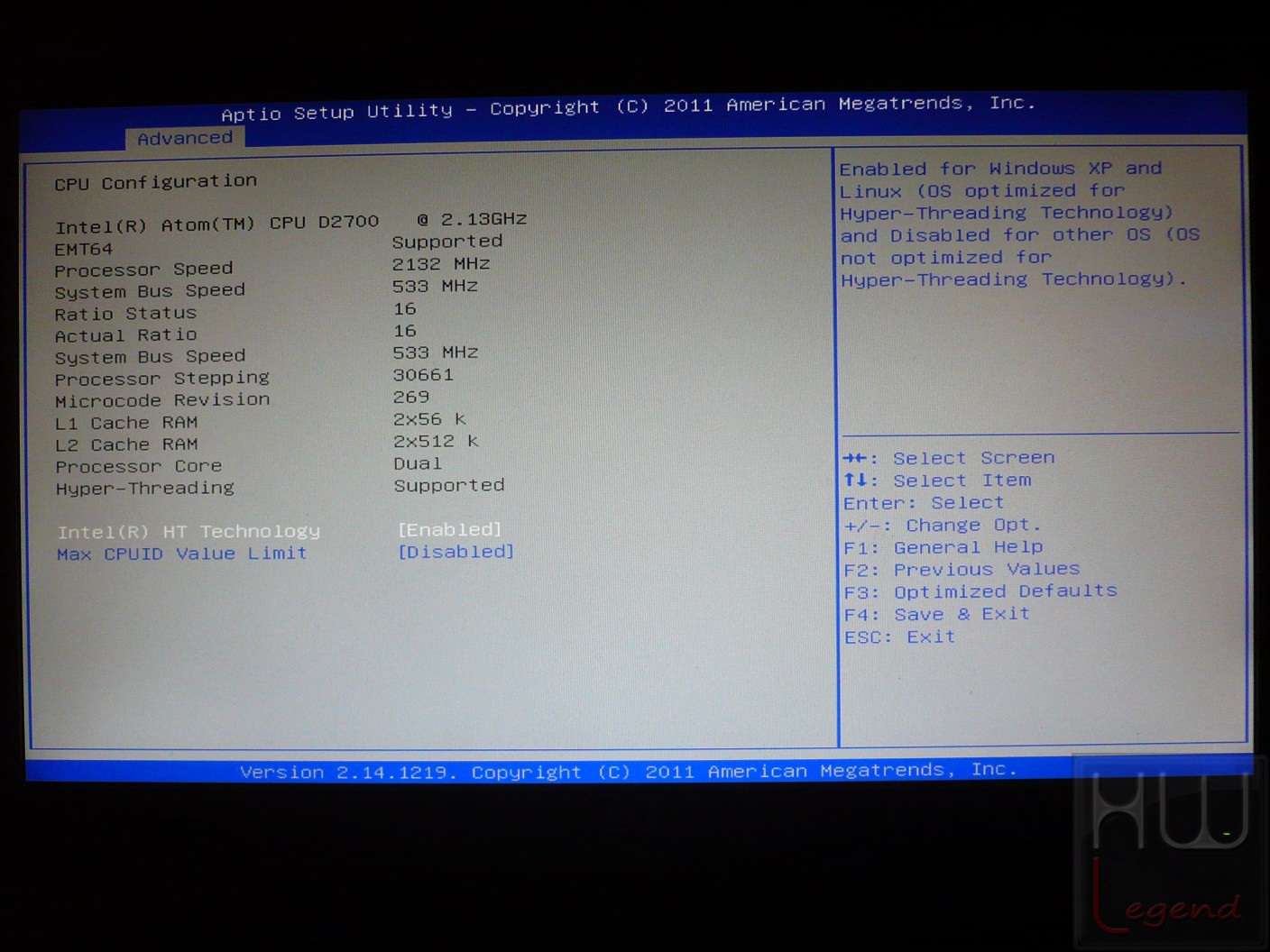Click the Dual value

click(x=418, y=463)
